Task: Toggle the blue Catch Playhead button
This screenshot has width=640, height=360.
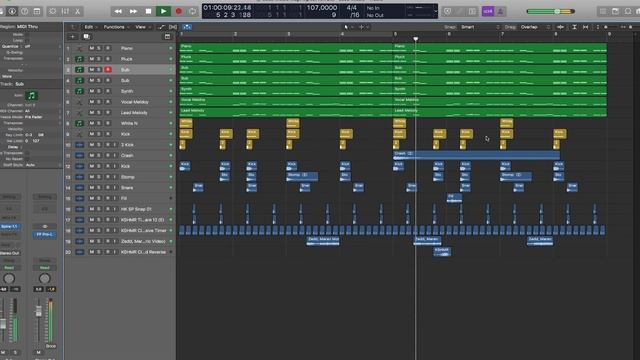Action: click(x=187, y=27)
